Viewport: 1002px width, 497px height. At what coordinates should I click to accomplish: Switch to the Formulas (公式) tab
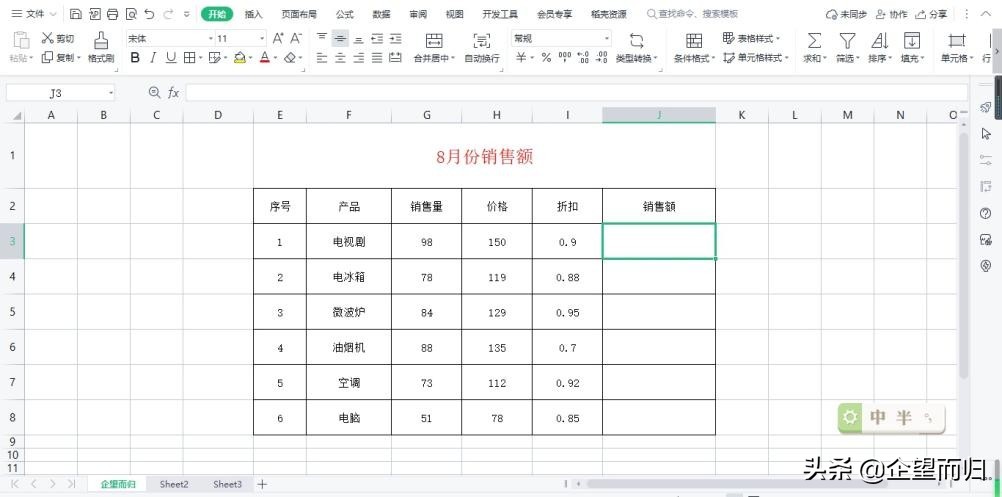[344, 13]
